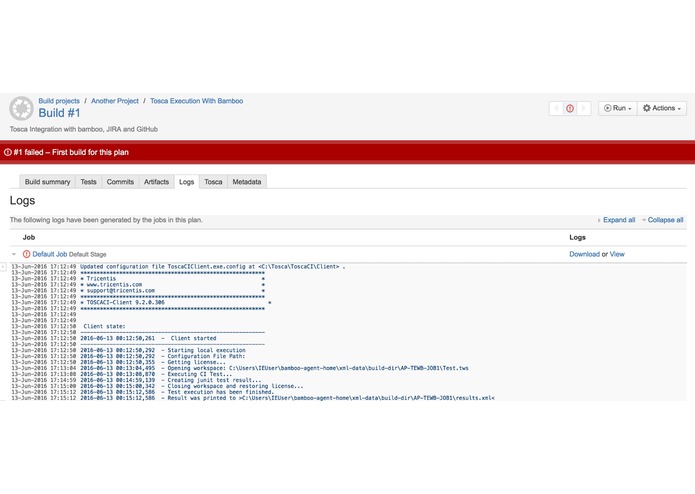The image size is (695, 494).
Task: Open Another Project breadcrumb link
Action: [115, 101]
